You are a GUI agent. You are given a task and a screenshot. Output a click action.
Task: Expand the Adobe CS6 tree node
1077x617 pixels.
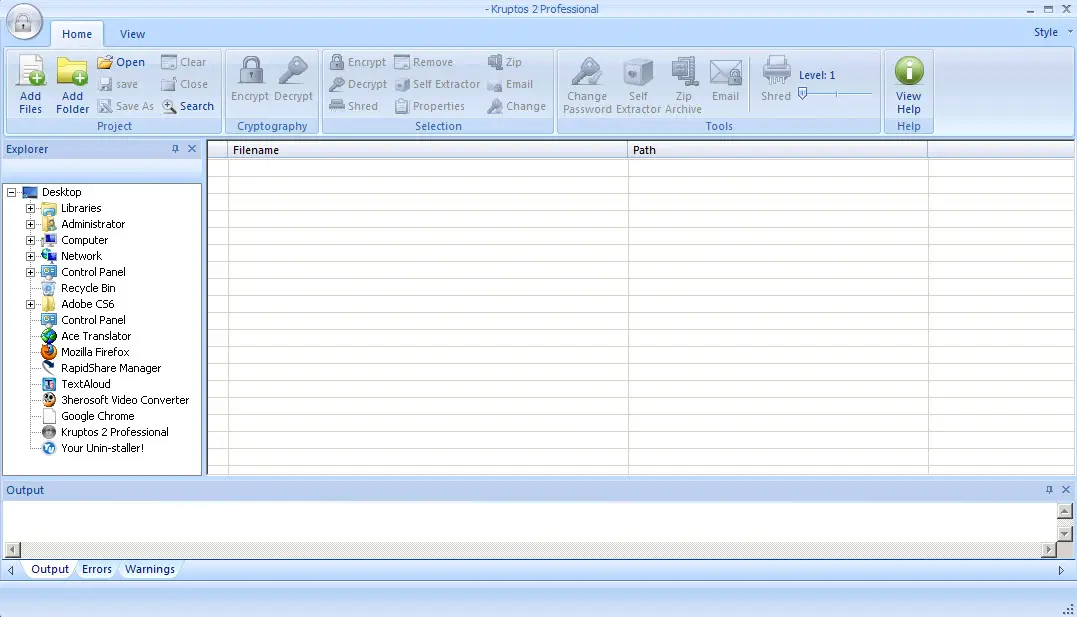point(30,304)
